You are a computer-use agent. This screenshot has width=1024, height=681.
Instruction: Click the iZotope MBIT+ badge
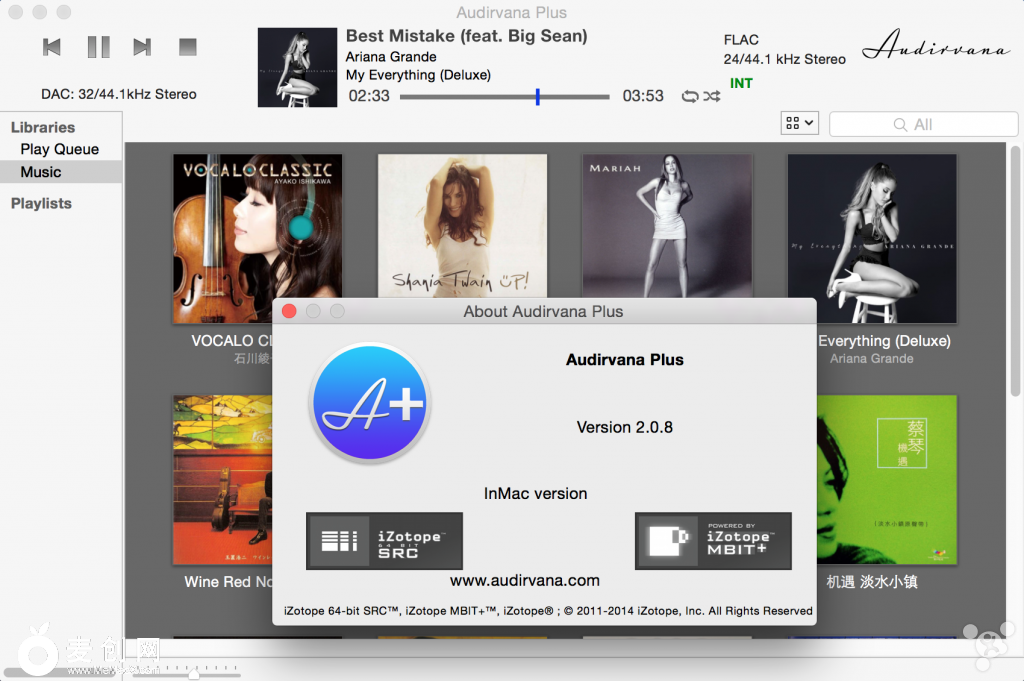pyautogui.click(x=713, y=541)
